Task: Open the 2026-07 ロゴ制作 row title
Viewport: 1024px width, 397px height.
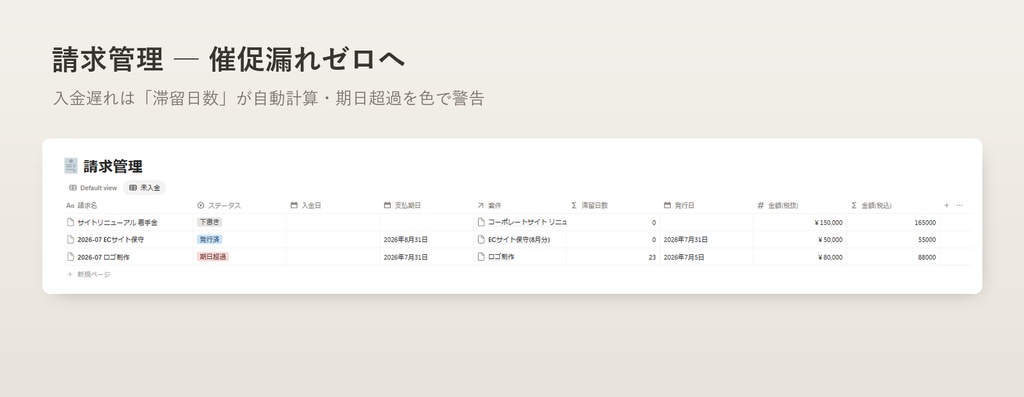Action: click(x=103, y=257)
